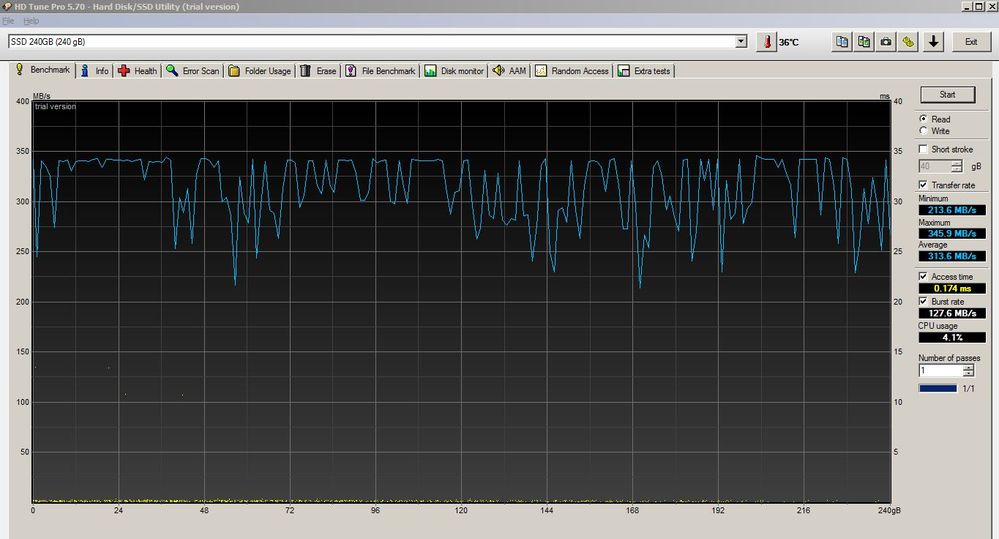This screenshot has height=539, width=999.
Task: Toggle the Burst rate checkbox
Action: point(923,301)
